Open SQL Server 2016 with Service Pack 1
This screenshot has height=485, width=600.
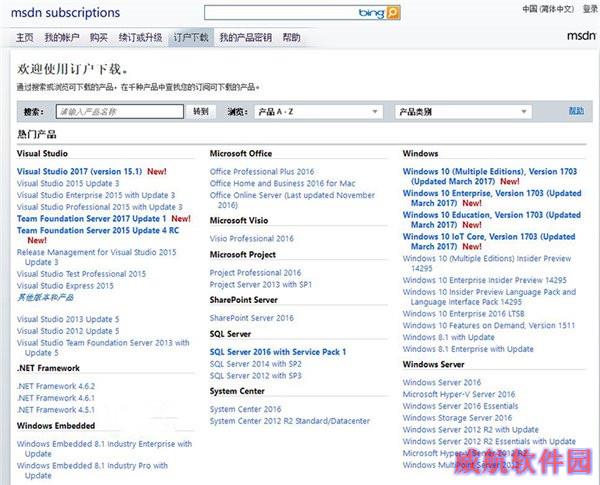coord(278,352)
